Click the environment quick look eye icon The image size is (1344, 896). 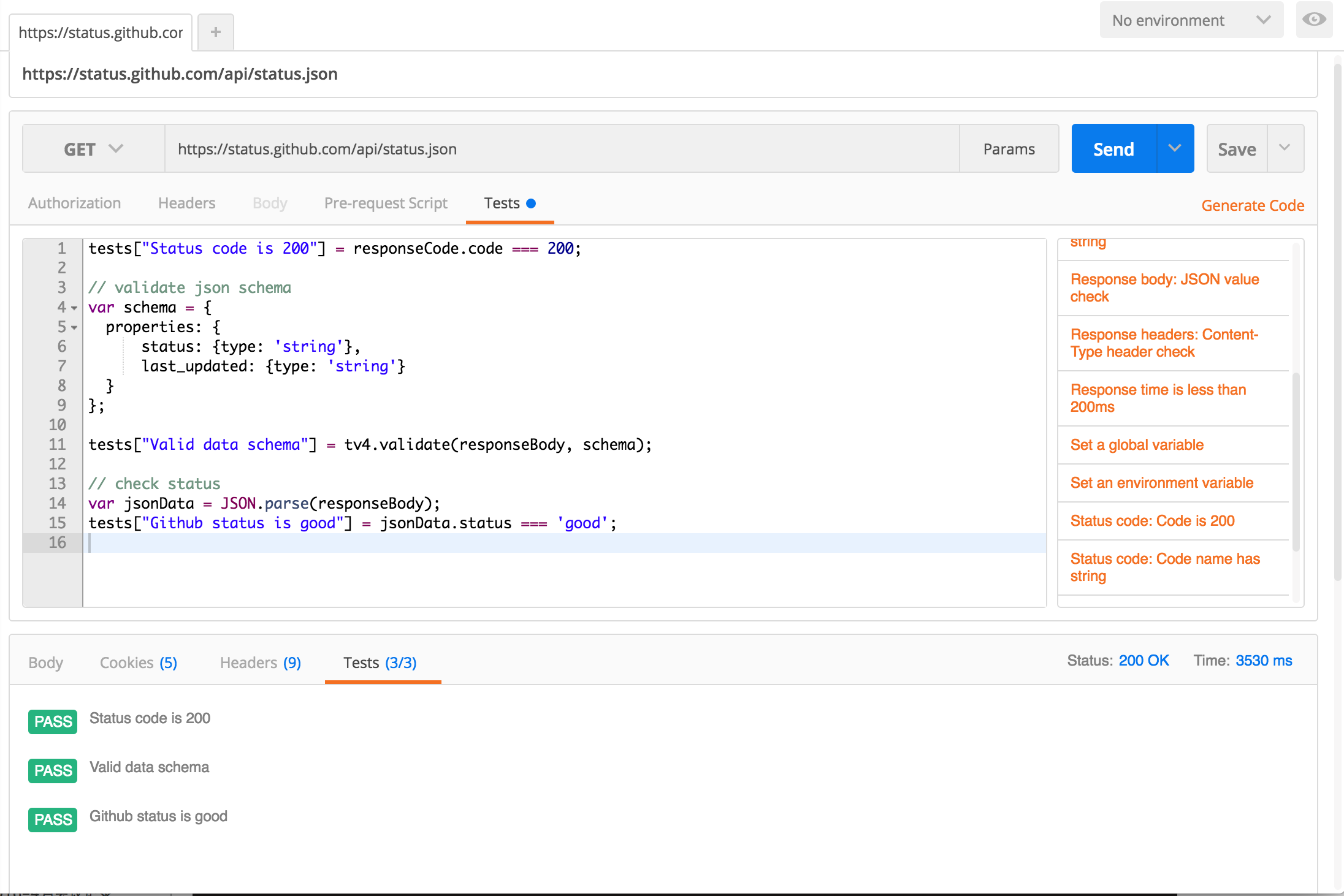coord(1313,20)
